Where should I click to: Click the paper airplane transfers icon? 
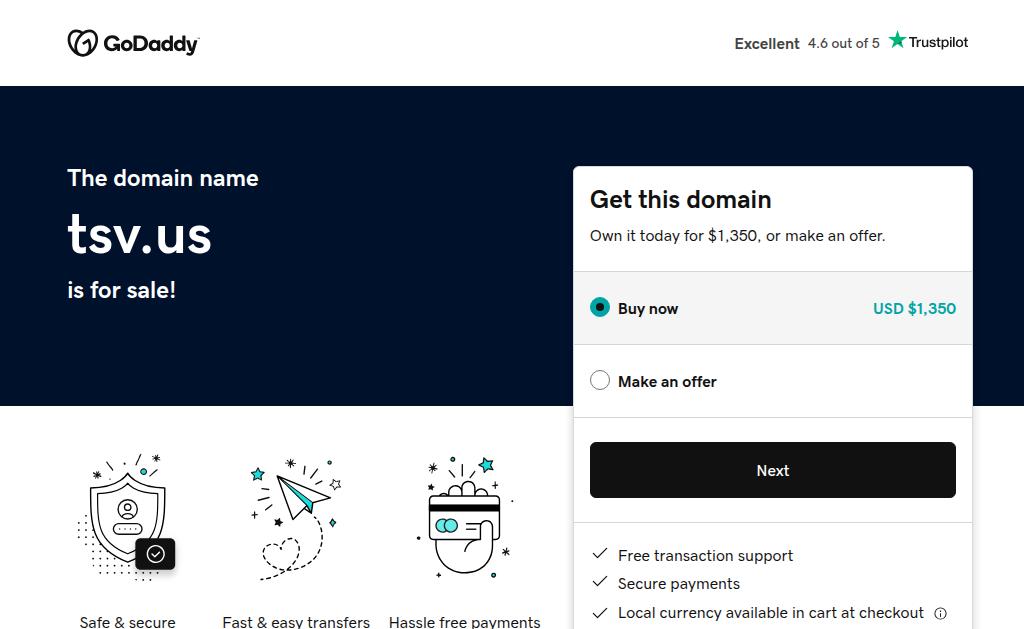click(296, 517)
